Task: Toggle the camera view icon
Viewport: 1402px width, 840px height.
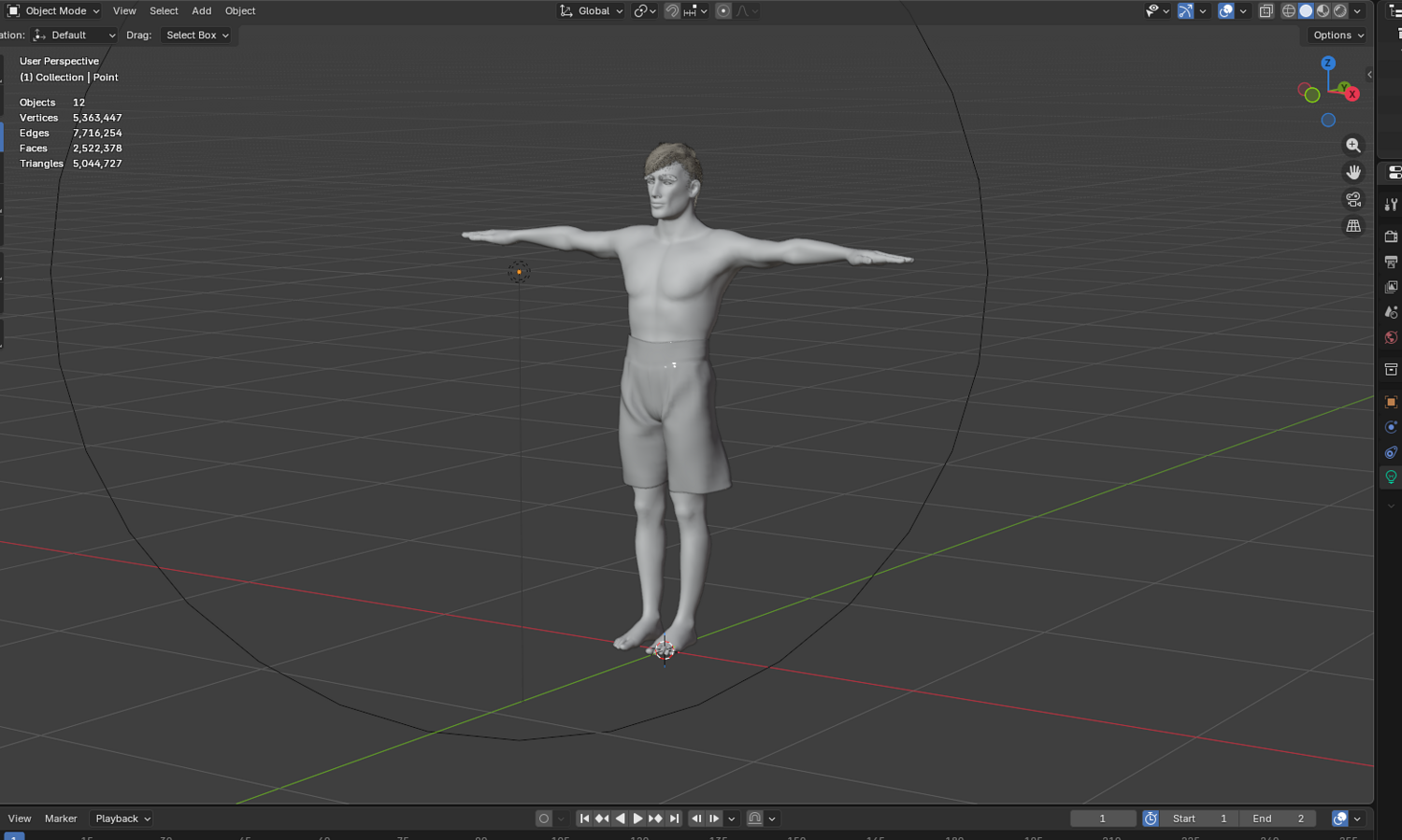Action: [x=1352, y=199]
